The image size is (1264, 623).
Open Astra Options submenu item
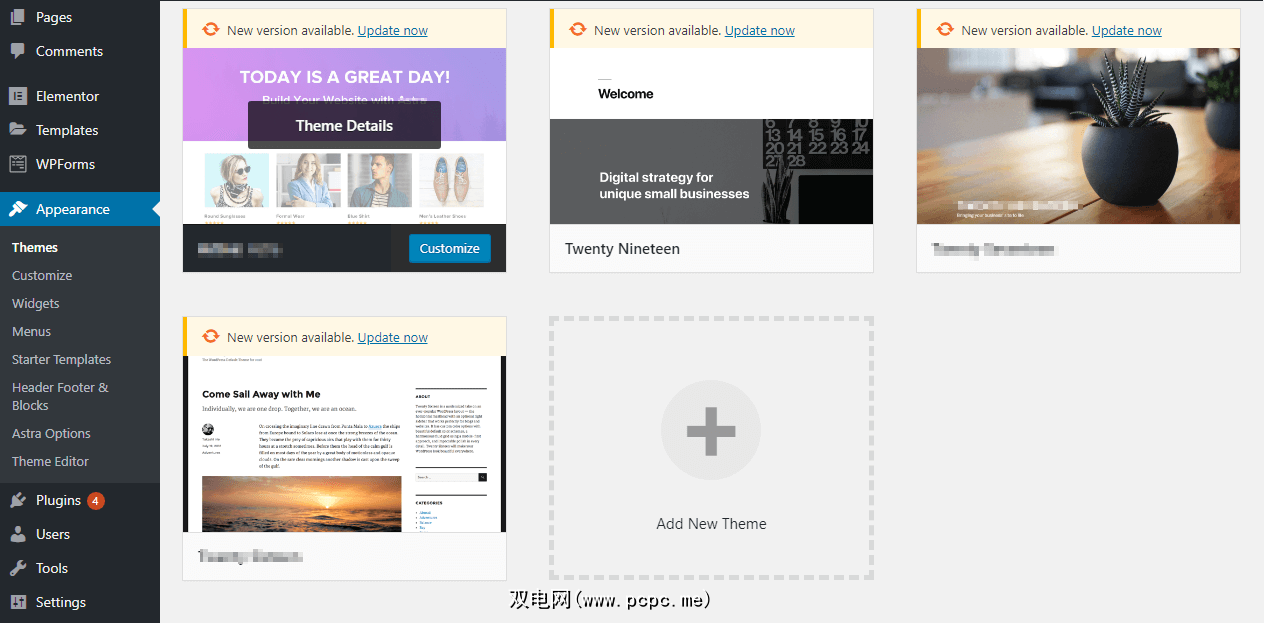point(51,433)
